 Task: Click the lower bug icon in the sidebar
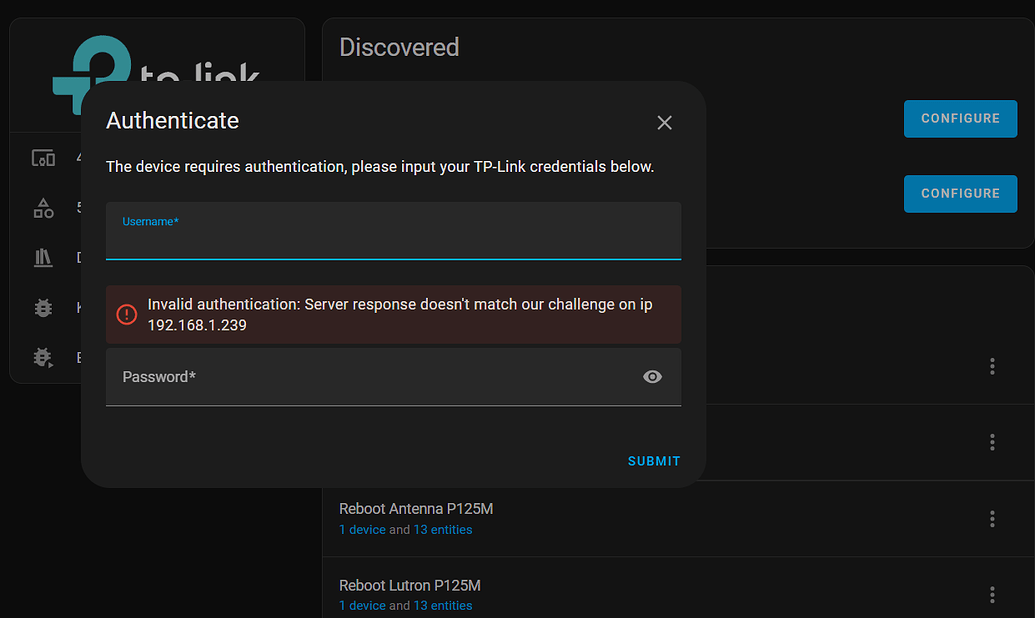(x=43, y=357)
